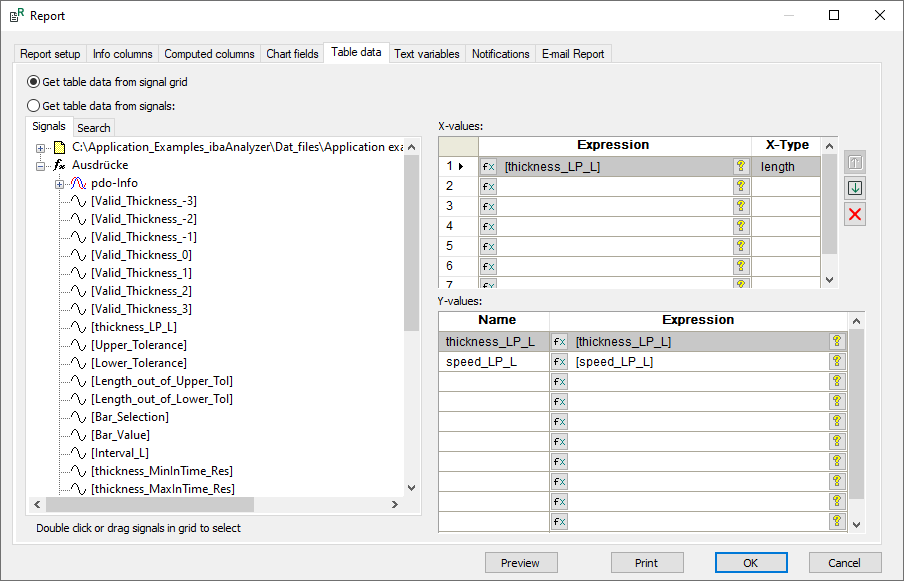The height and width of the screenshot is (581, 904).
Task: Open help icon for speed_LP_L Y-value row
Action: pyautogui.click(x=837, y=361)
